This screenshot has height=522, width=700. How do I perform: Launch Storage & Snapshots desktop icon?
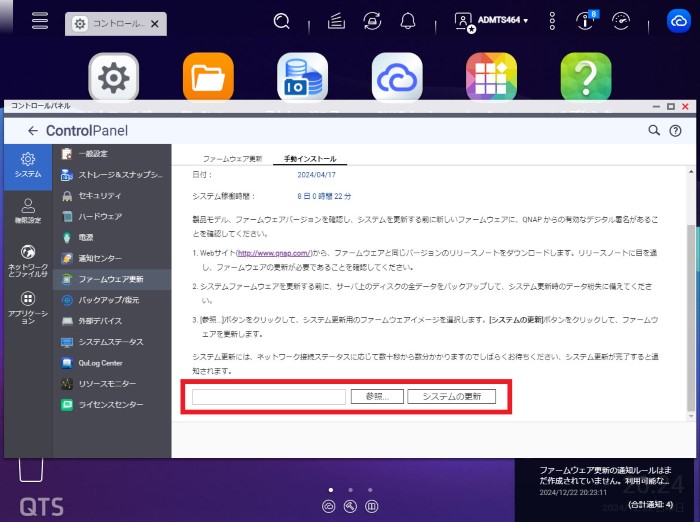[x=303, y=77]
